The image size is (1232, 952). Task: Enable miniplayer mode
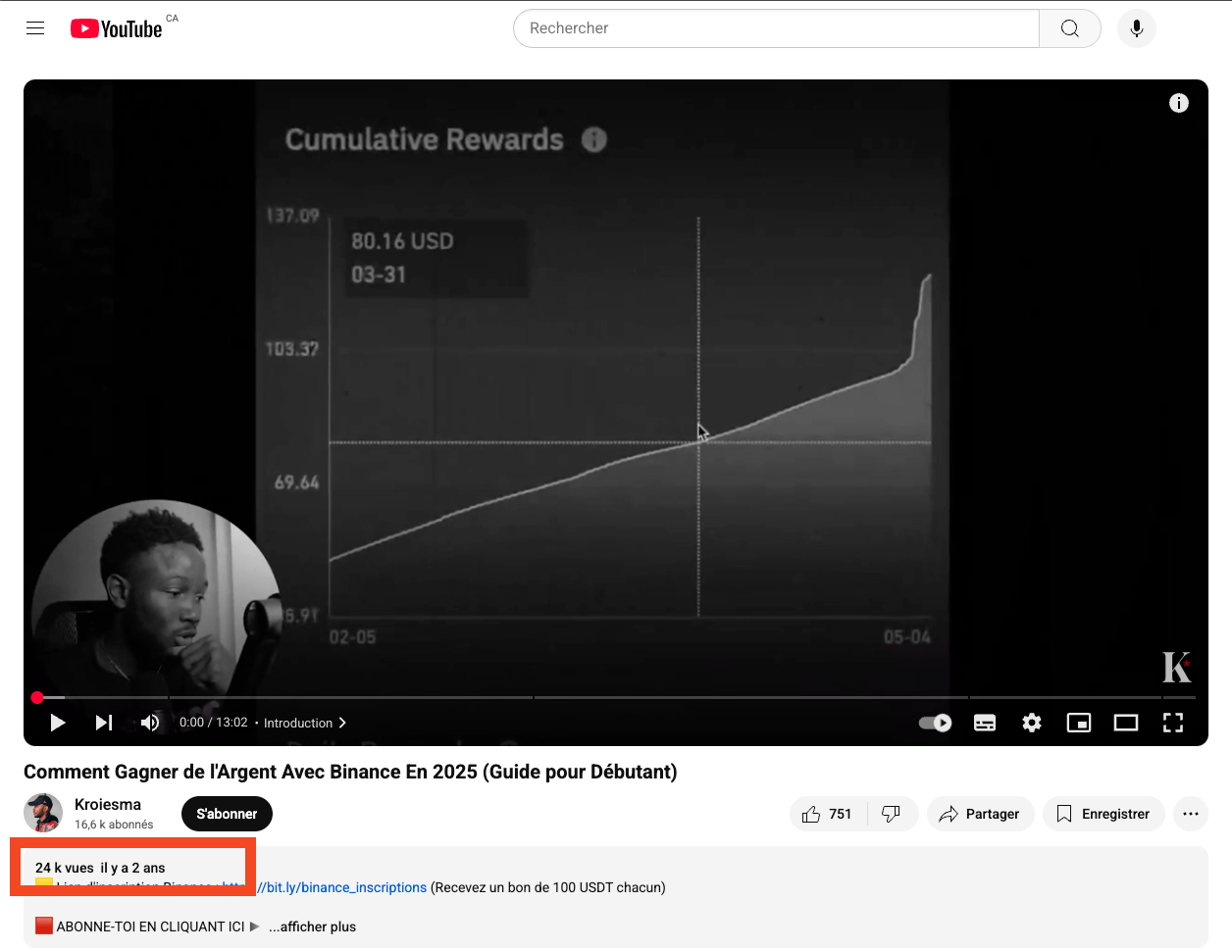tap(1079, 723)
